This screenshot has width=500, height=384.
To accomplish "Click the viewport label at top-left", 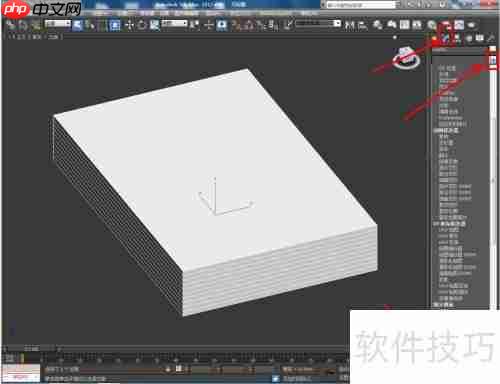I will tap(34, 37).
